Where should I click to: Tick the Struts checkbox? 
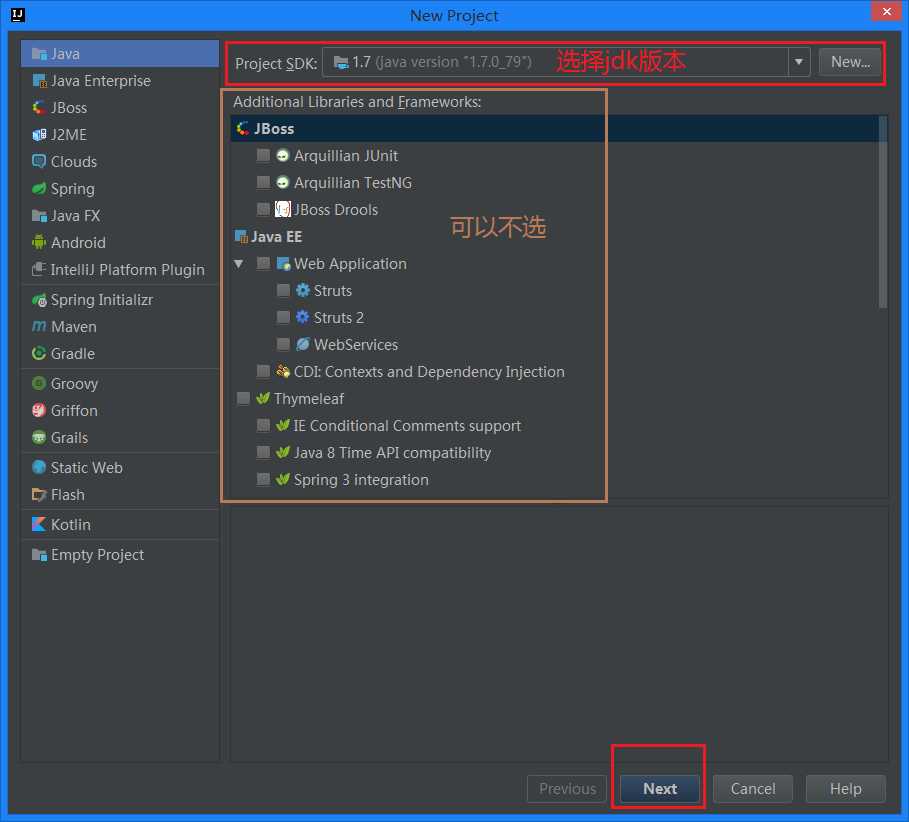[283, 290]
